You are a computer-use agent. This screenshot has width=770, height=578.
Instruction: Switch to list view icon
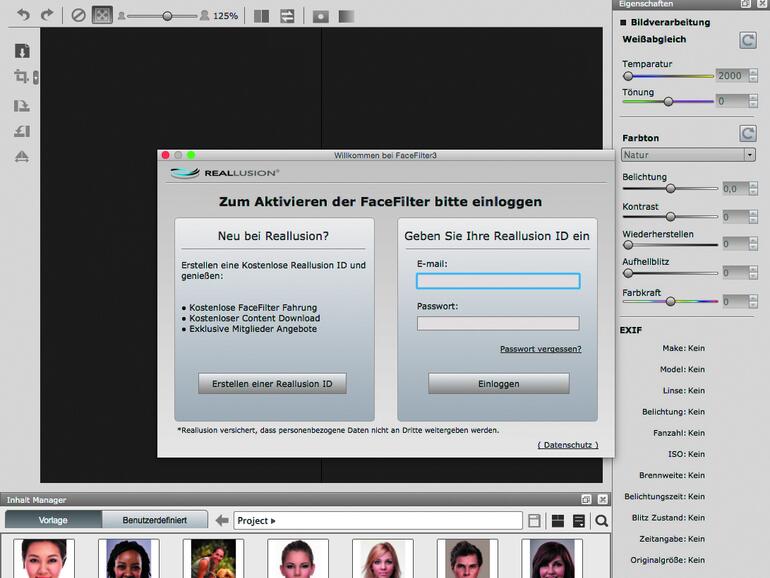click(579, 521)
